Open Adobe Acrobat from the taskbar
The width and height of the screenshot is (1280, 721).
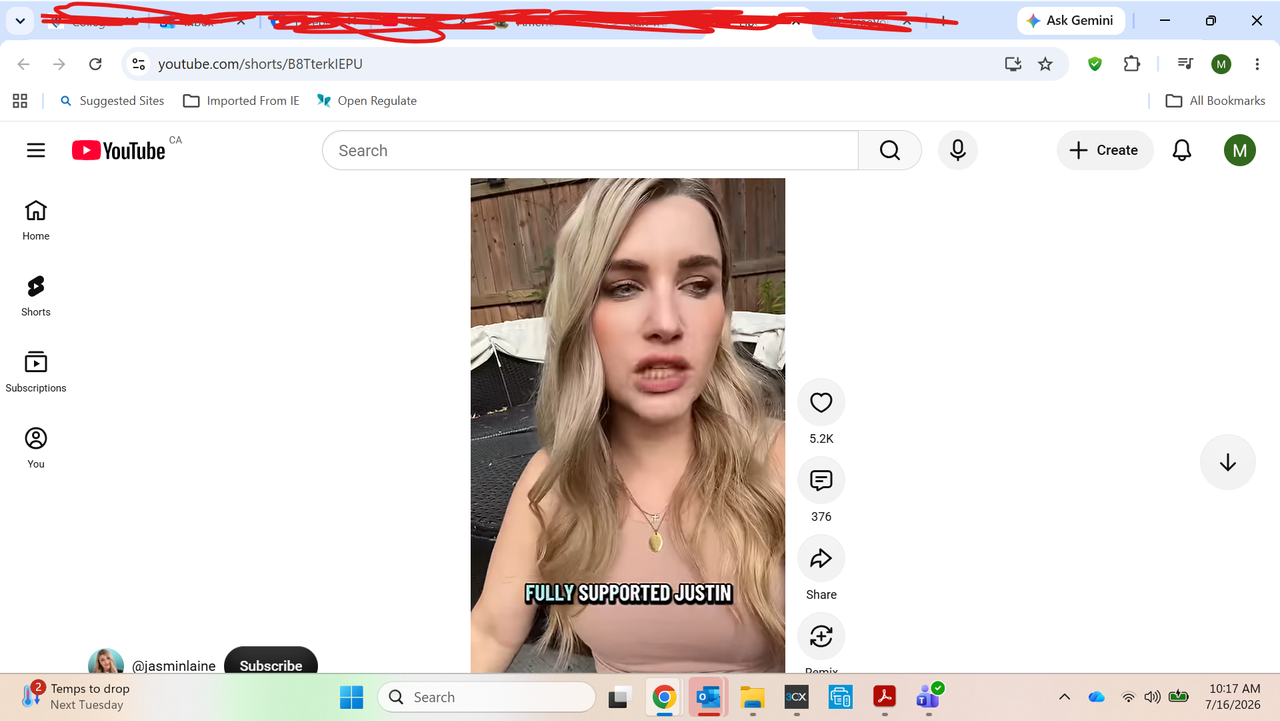(x=884, y=697)
